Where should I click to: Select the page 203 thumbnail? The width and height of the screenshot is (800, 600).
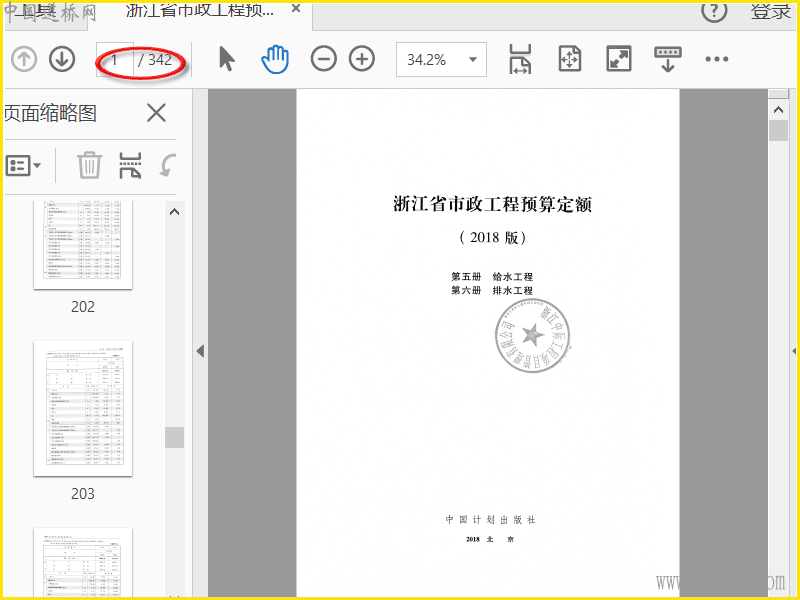click(83, 409)
